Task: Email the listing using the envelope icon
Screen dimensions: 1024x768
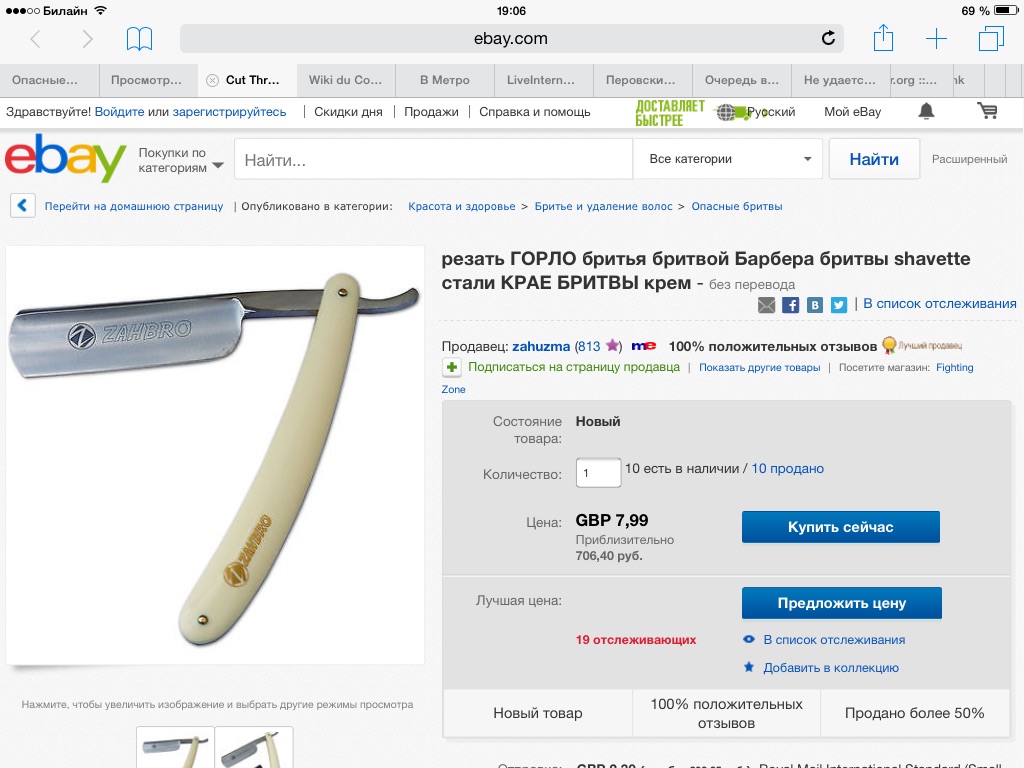Action: click(x=766, y=305)
